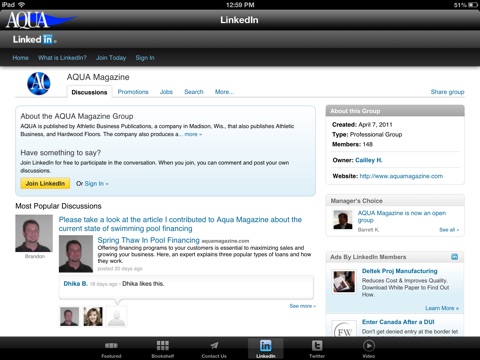The width and height of the screenshot is (480, 360).
Task: Tap the Contact Us paper plane icon
Action: [214, 345]
